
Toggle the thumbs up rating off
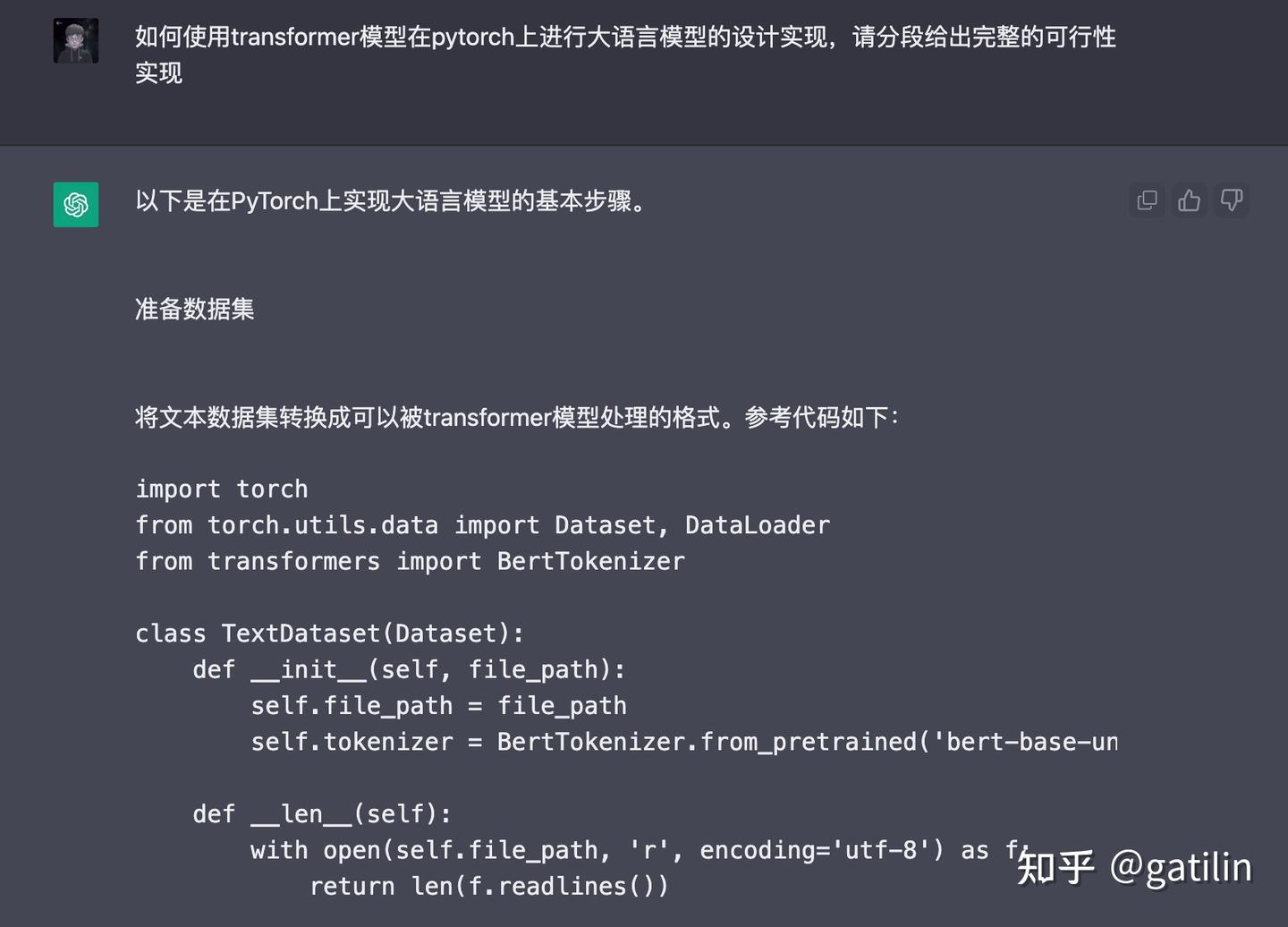[x=1189, y=200]
